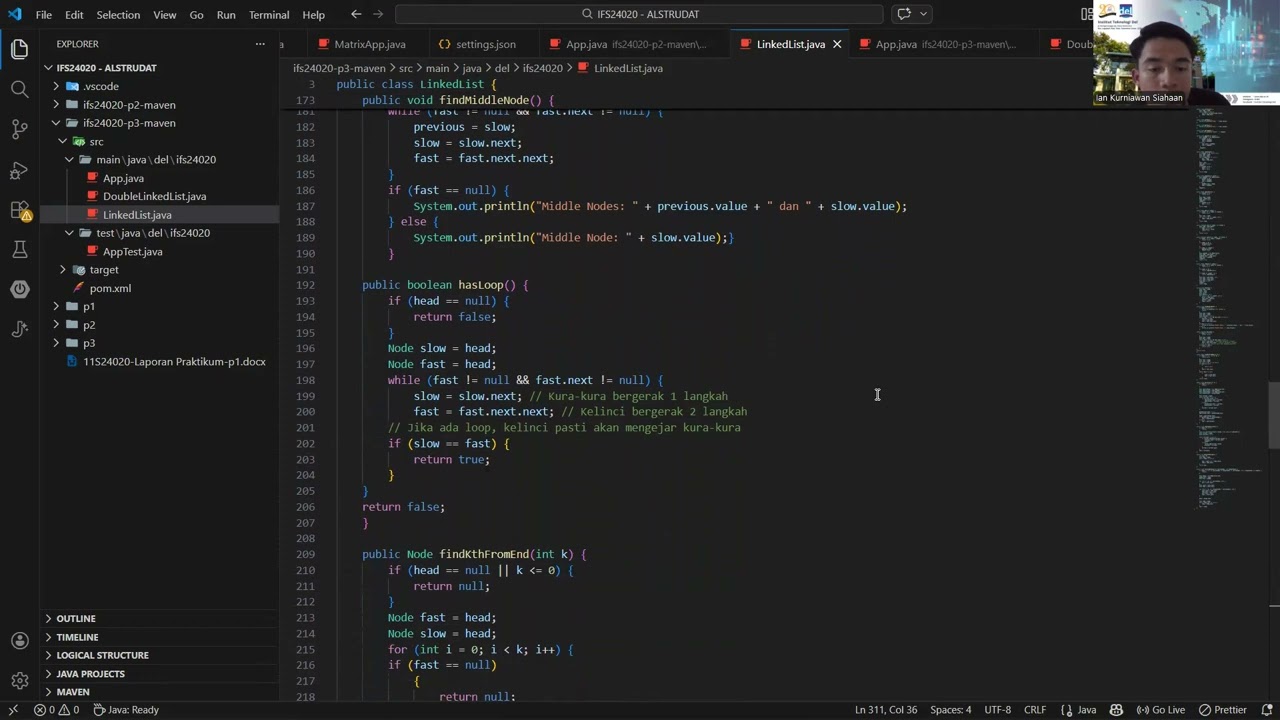The height and width of the screenshot is (720, 1280).
Task: Open the Spring Boot dashboard power icon
Action: [x=19, y=289]
